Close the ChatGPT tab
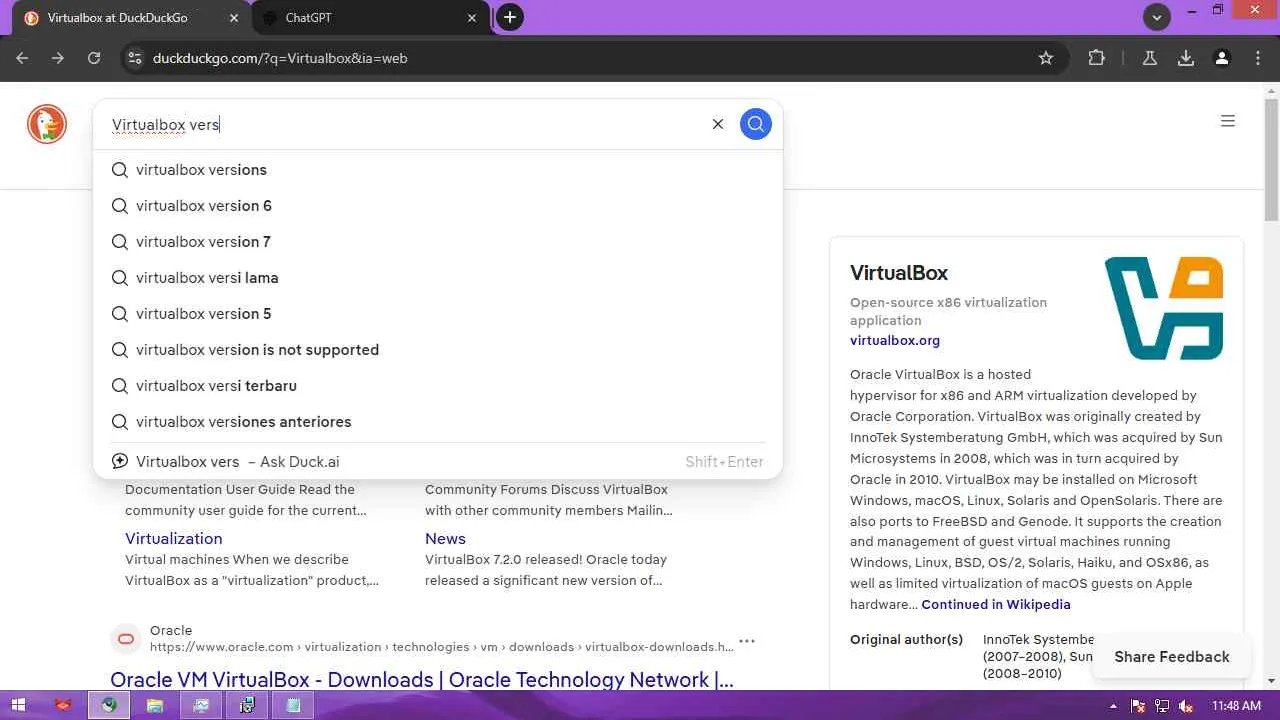The image size is (1280, 720). coord(473,18)
